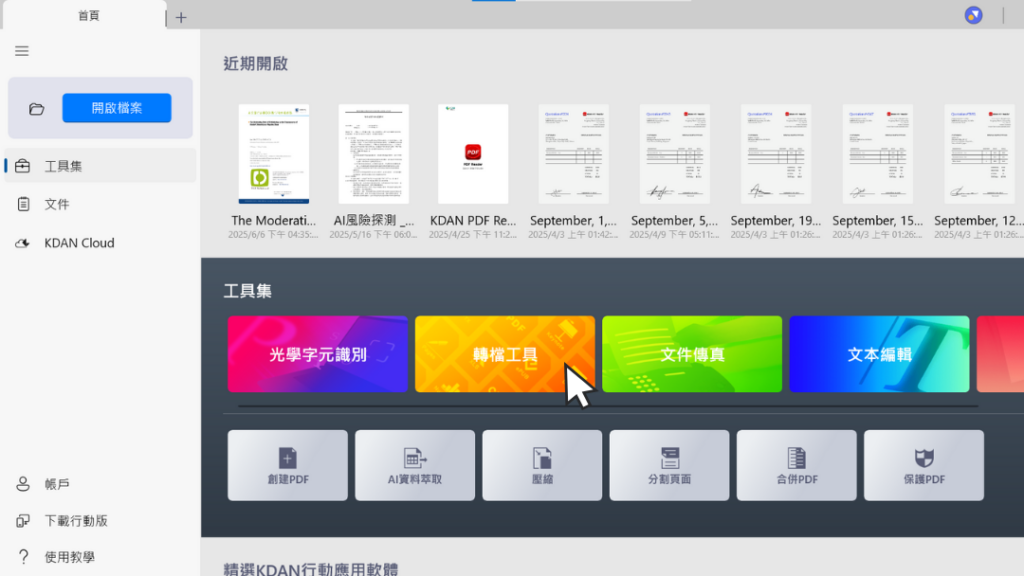The image size is (1024, 576).
Task: Open 'AI風險探測' recent file thumbnail
Action: [374, 154]
